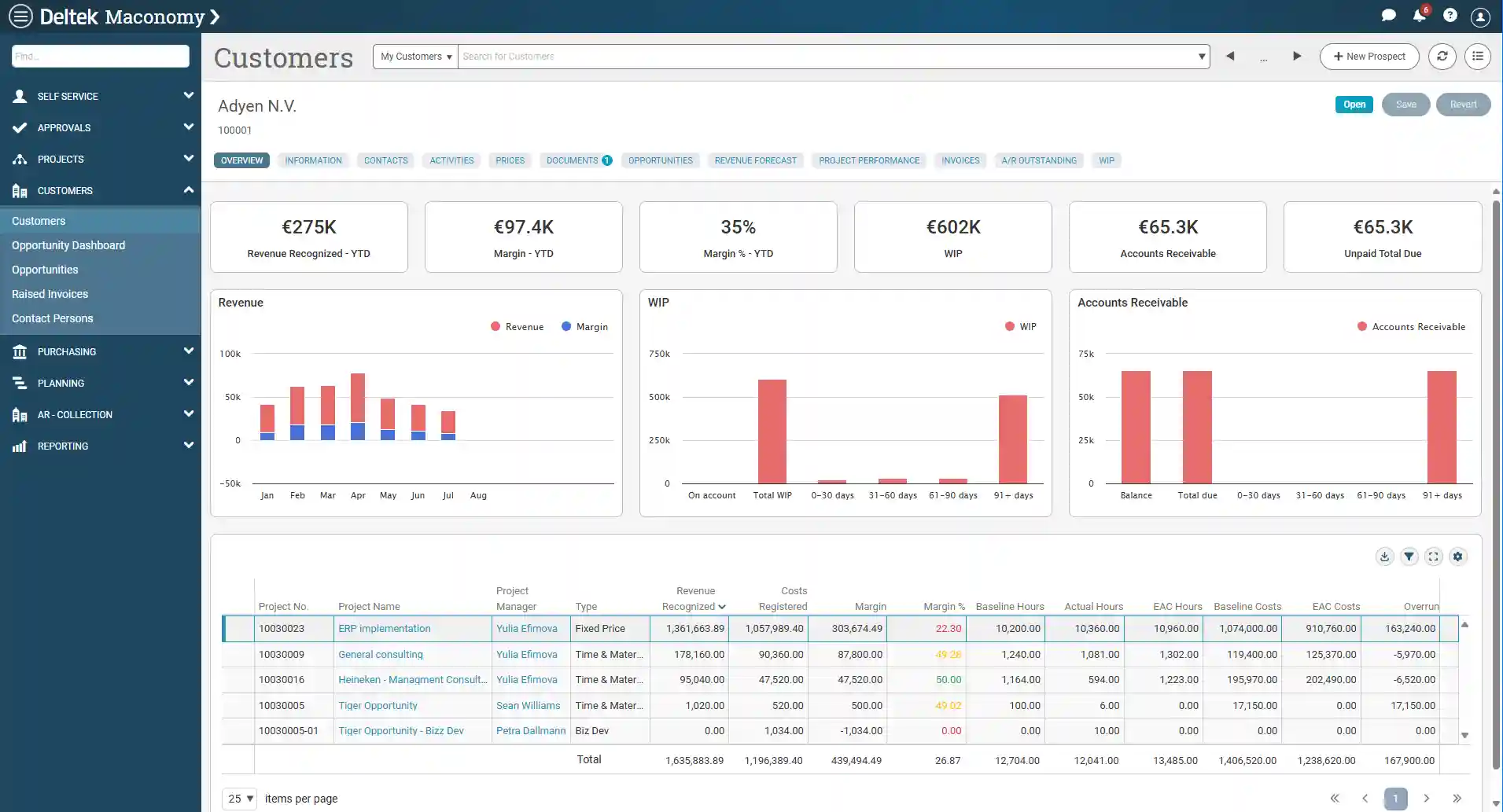Switch to the Invoices tab
Screen dimensions: 1503x812
click(x=960, y=160)
